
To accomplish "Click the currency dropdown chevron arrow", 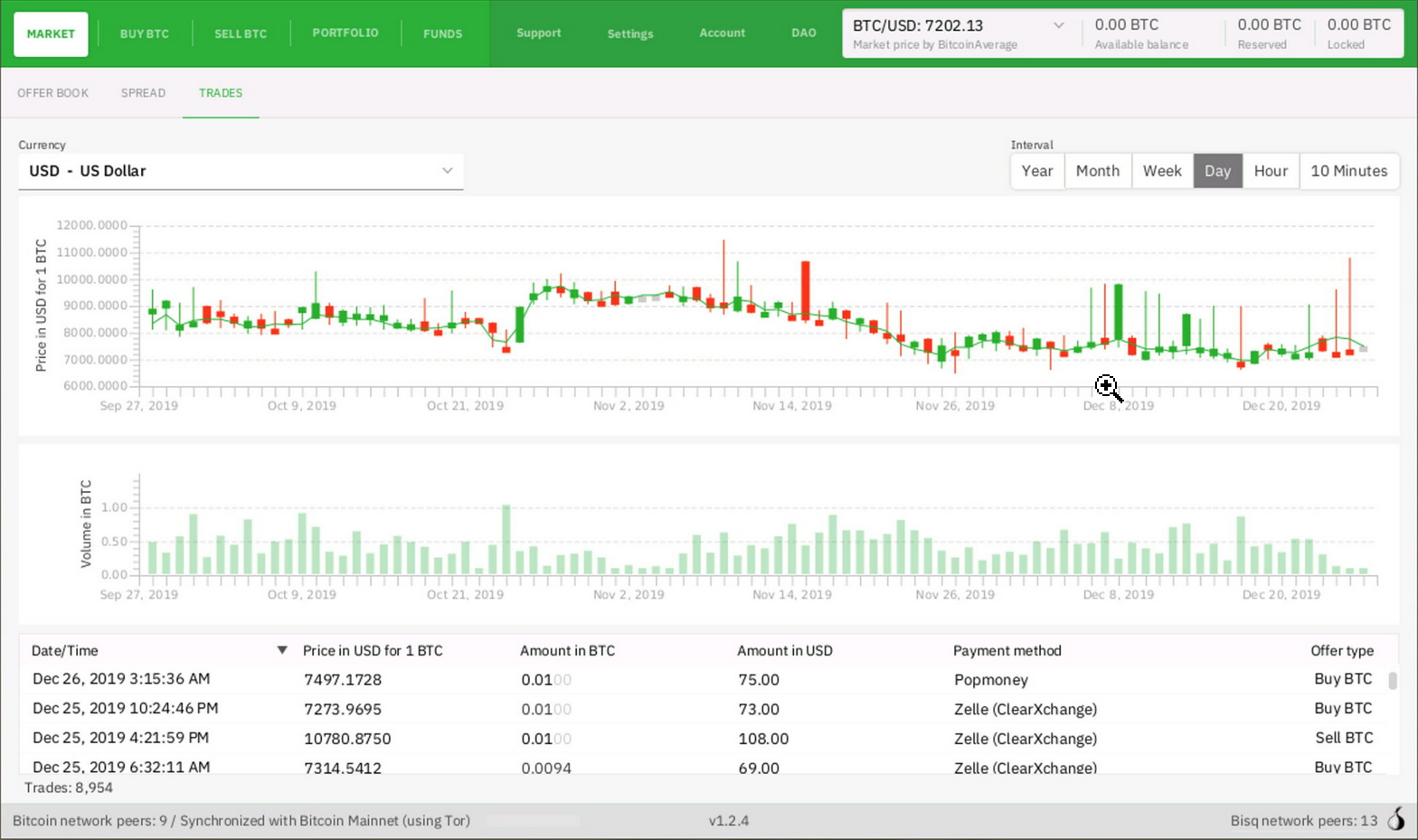I will click(x=447, y=171).
